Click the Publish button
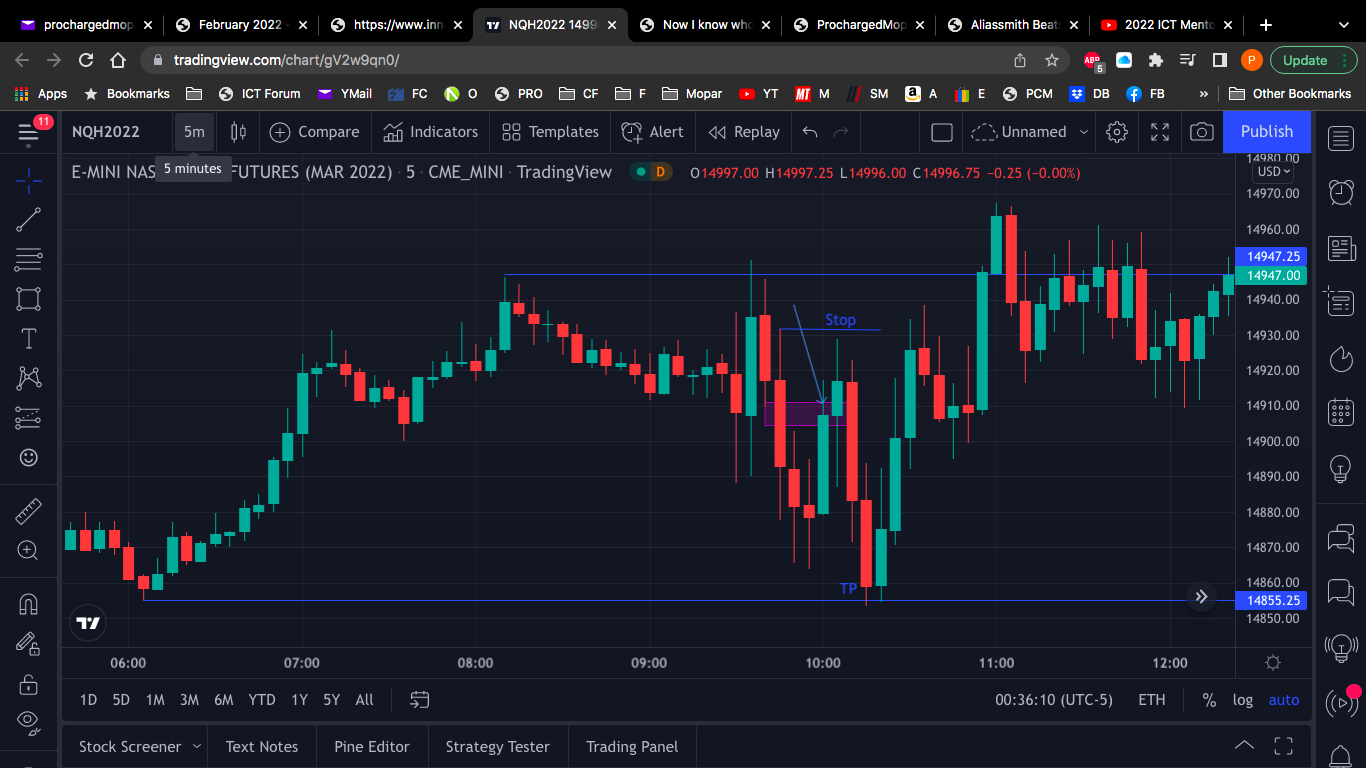1366x768 pixels. click(1267, 132)
